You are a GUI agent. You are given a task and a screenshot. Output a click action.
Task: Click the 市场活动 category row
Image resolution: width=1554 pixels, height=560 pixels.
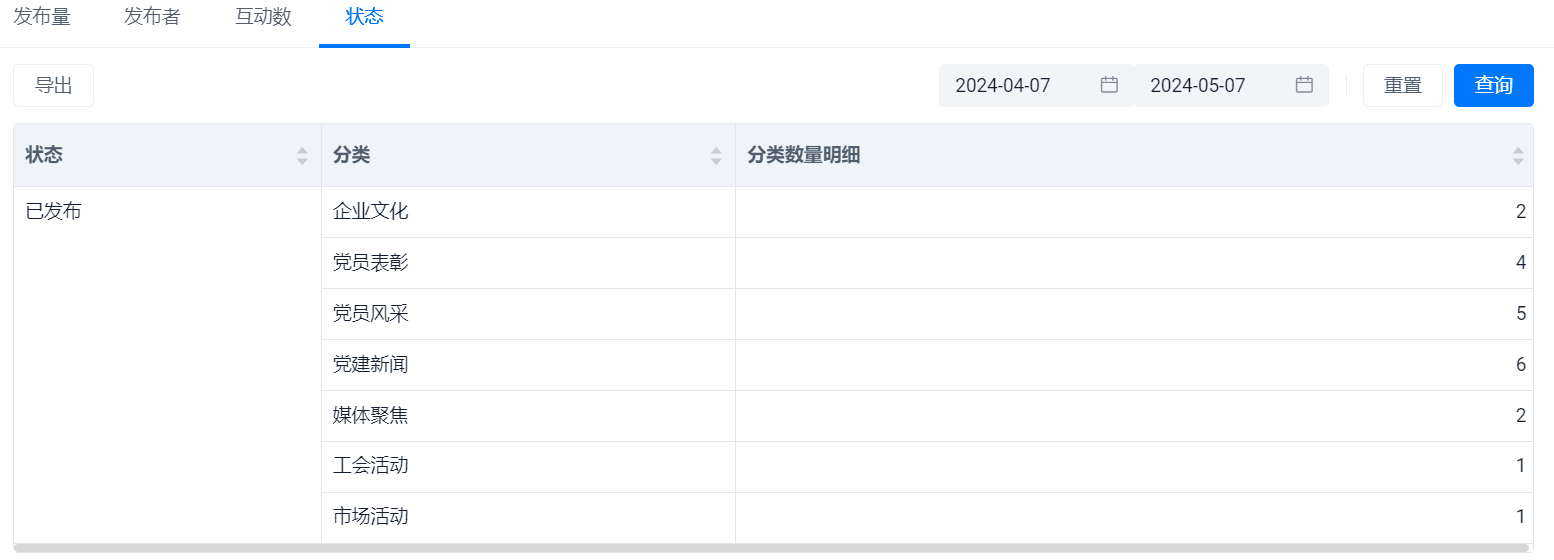point(927,517)
